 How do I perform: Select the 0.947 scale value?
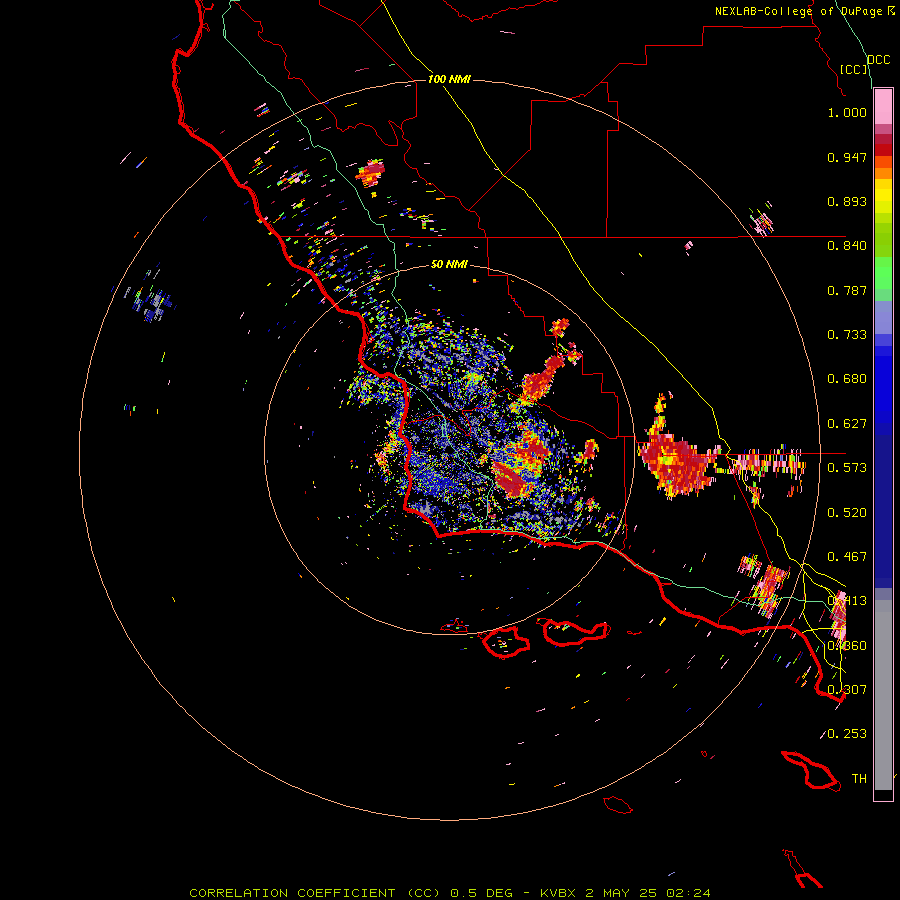tap(847, 157)
